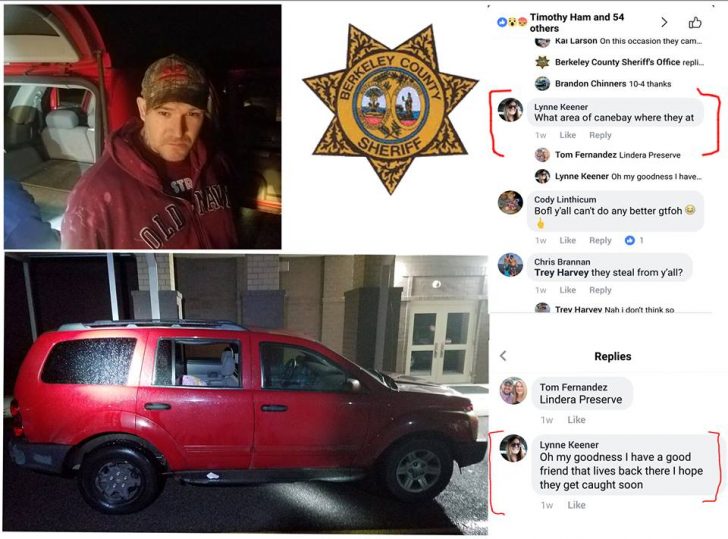This screenshot has height=539, width=728.
Task: Go back using Replies header arrow
Action: click(x=503, y=356)
